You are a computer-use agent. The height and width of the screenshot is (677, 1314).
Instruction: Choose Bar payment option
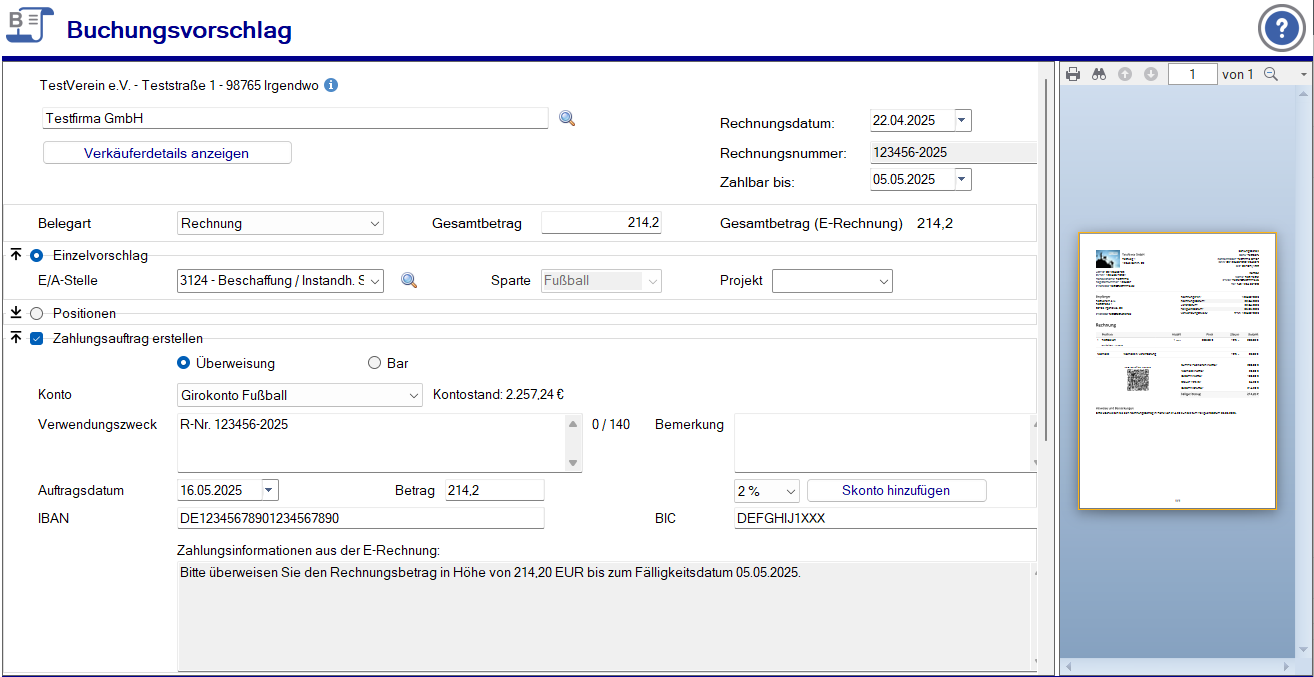click(x=375, y=363)
